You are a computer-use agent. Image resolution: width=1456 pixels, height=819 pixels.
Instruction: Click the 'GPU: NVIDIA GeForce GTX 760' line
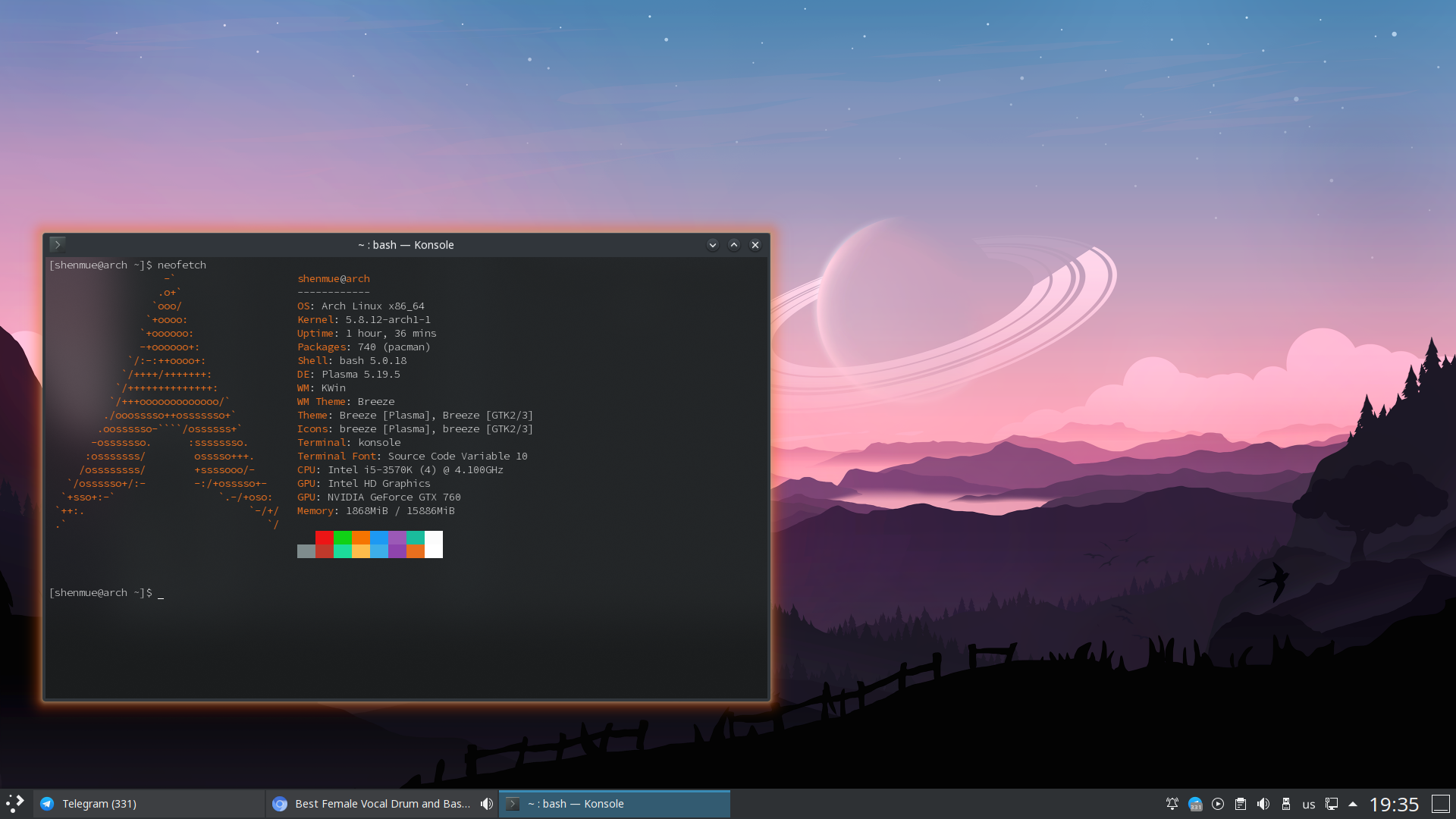[379, 497]
